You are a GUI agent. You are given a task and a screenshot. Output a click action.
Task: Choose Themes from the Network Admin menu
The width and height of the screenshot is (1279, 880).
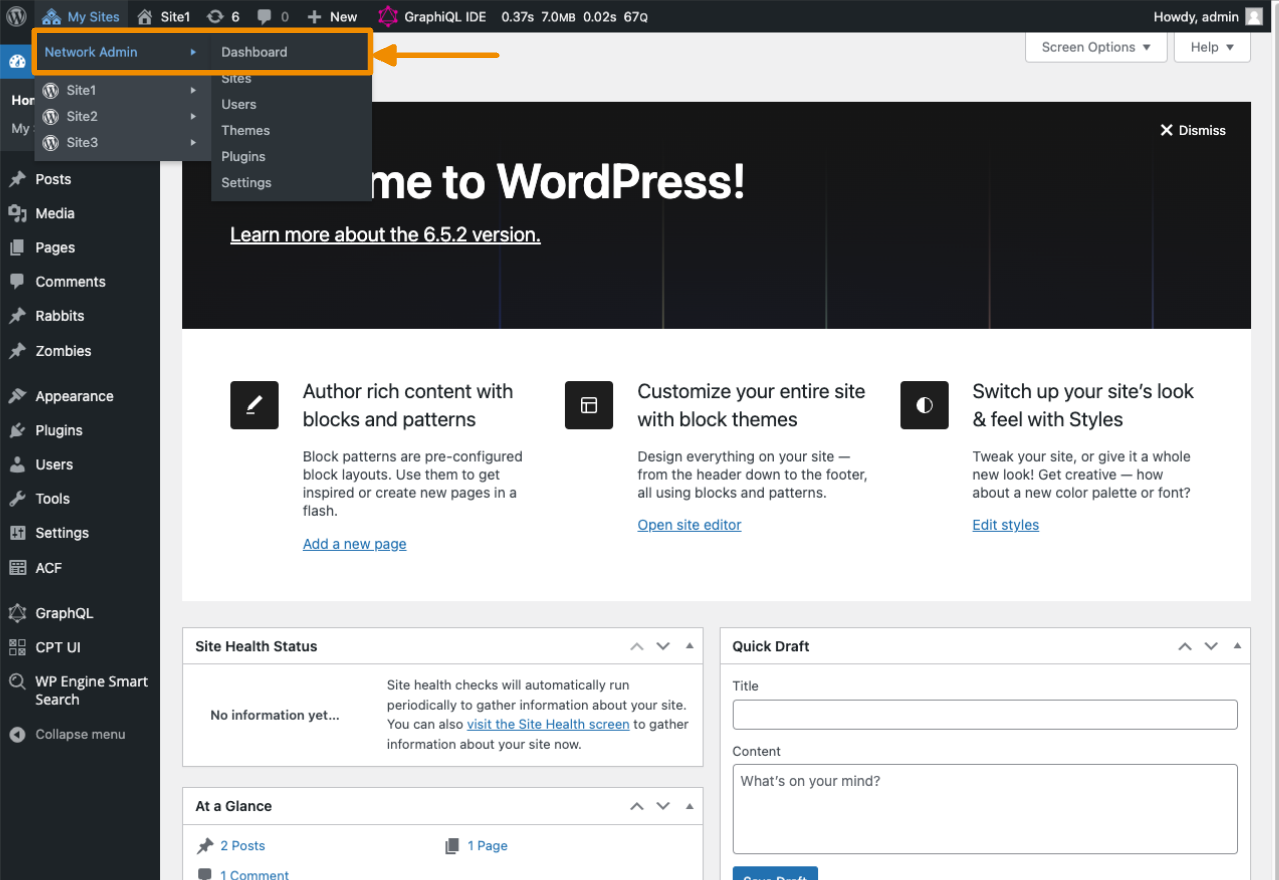click(x=245, y=130)
